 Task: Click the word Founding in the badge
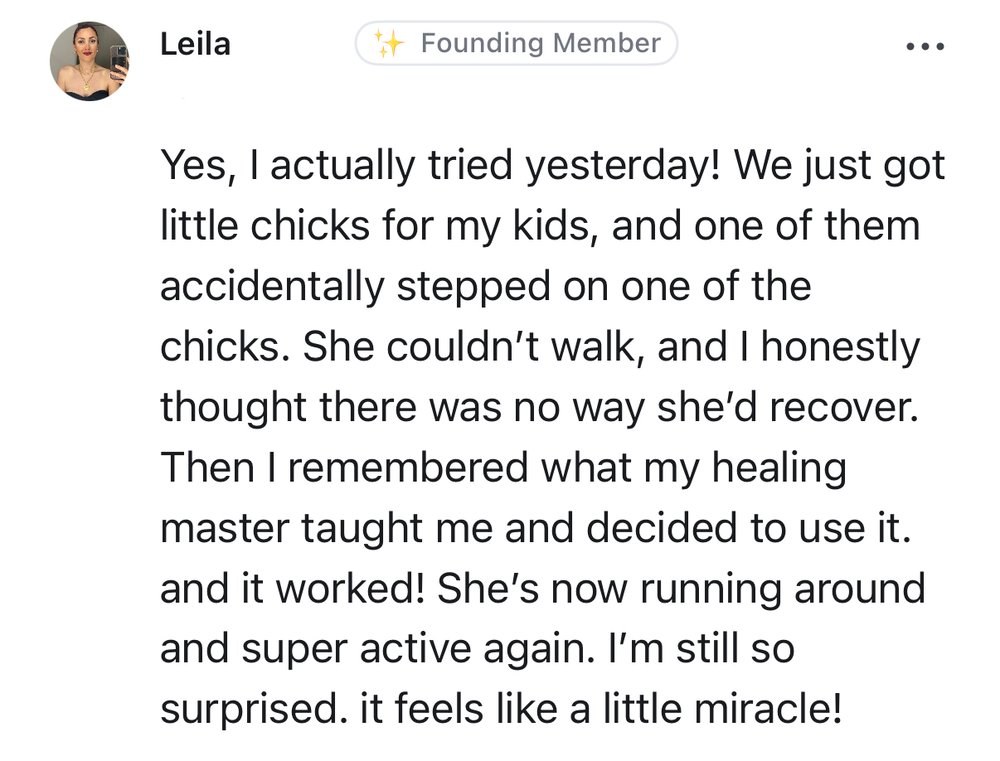(x=482, y=43)
